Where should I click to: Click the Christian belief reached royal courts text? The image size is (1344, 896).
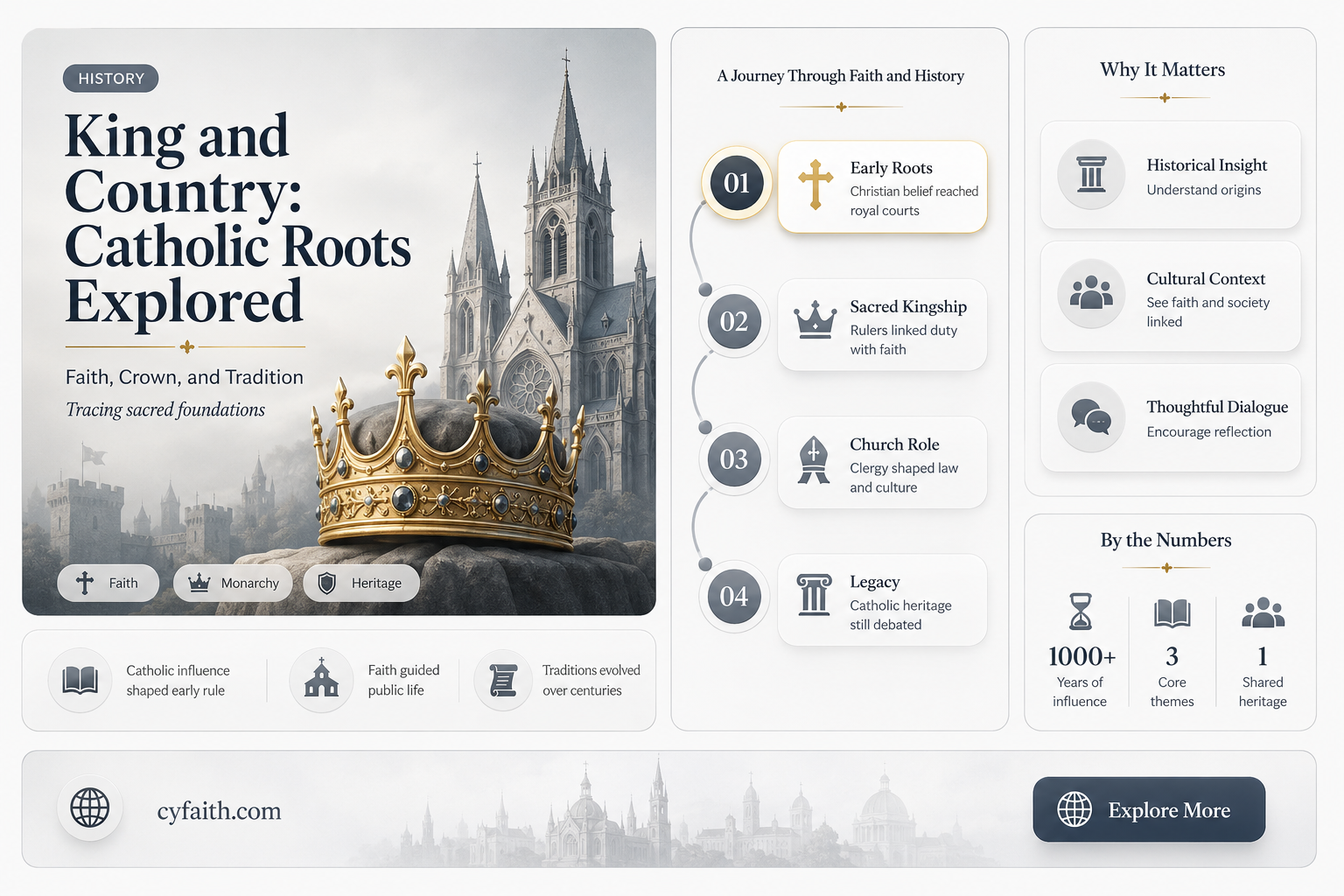pyautogui.click(x=913, y=201)
